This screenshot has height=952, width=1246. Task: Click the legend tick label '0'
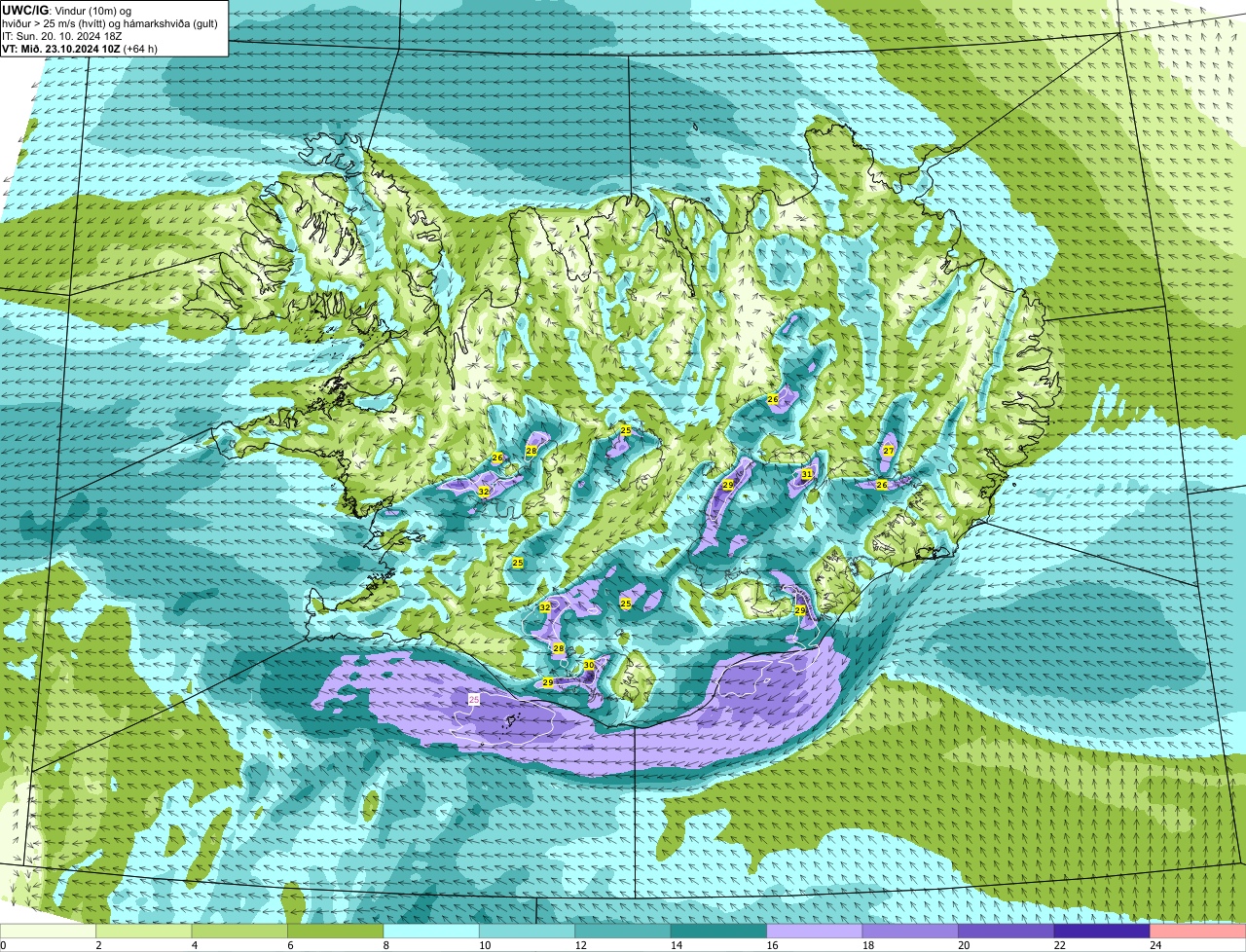(3, 945)
